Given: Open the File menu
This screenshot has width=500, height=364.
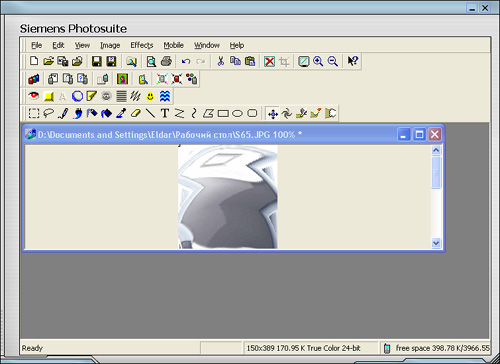Looking at the screenshot, I should [36, 45].
